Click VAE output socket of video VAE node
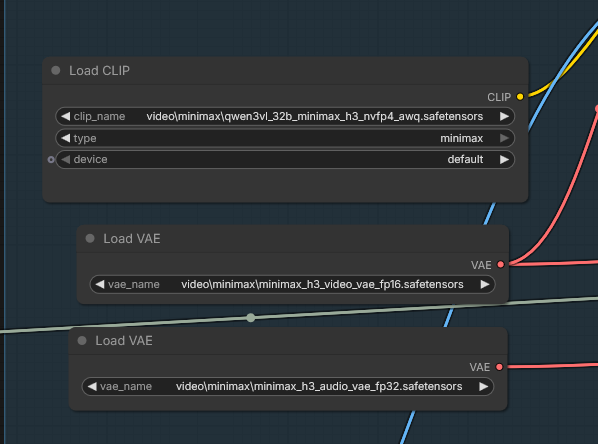The image size is (598, 444). coord(501,264)
